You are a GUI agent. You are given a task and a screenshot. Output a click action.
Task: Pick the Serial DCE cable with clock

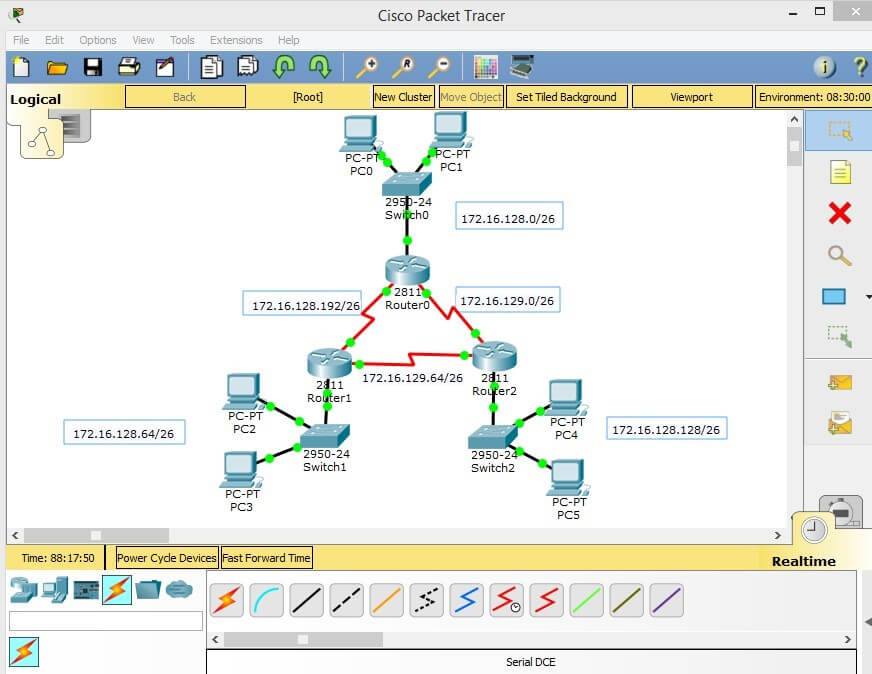pyautogui.click(x=507, y=601)
